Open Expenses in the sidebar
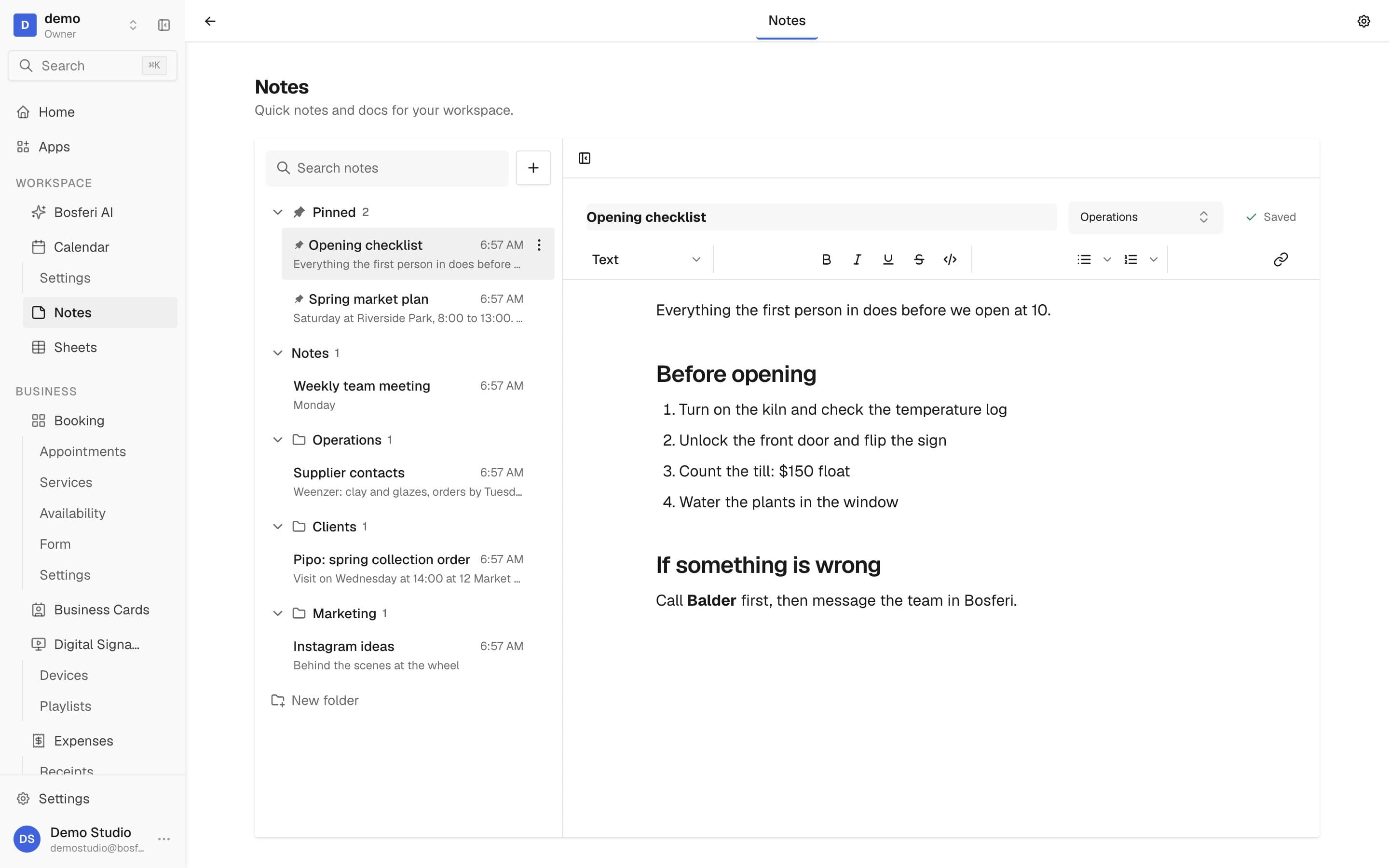Viewport: 1389px width, 868px height. pos(100,741)
